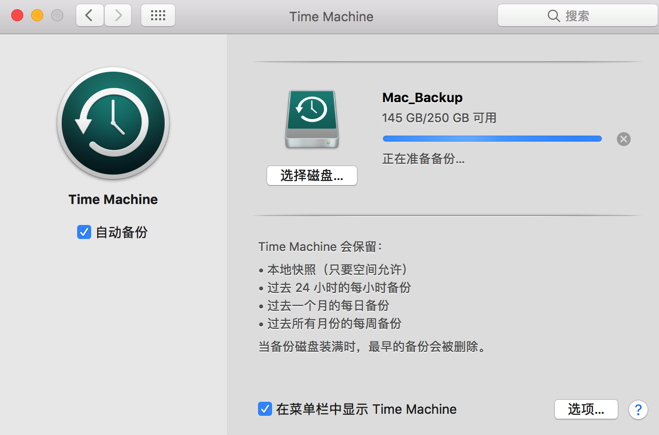Minimize the window with the yellow button

click(37, 16)
